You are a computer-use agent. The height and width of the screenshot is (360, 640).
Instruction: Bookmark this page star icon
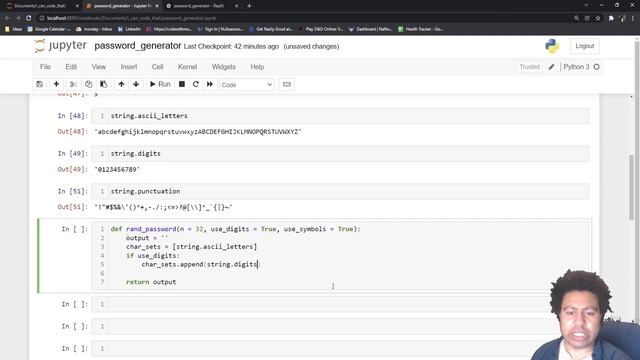point(598,18)
